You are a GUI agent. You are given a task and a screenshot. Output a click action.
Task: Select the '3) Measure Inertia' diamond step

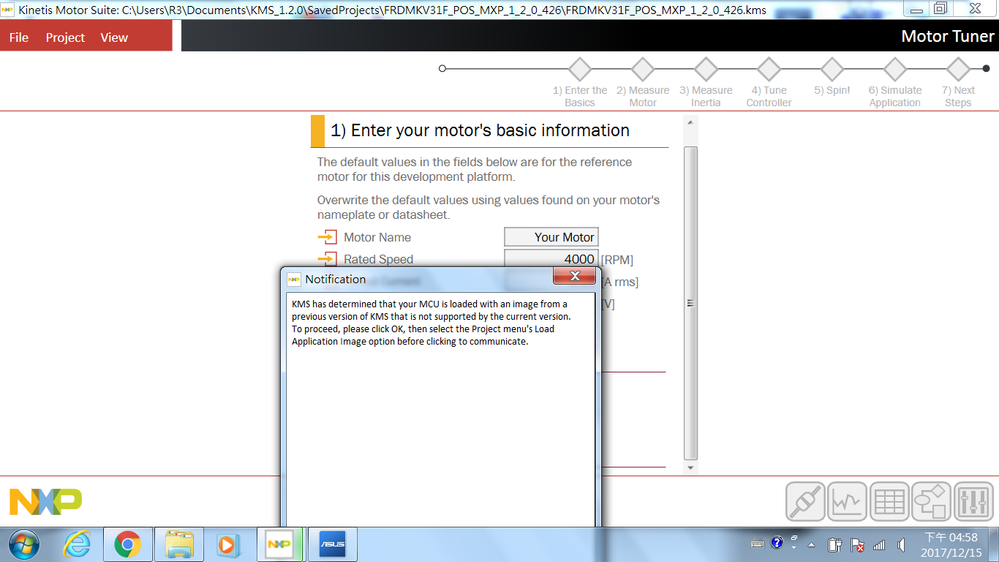click(x=706, y=69)
